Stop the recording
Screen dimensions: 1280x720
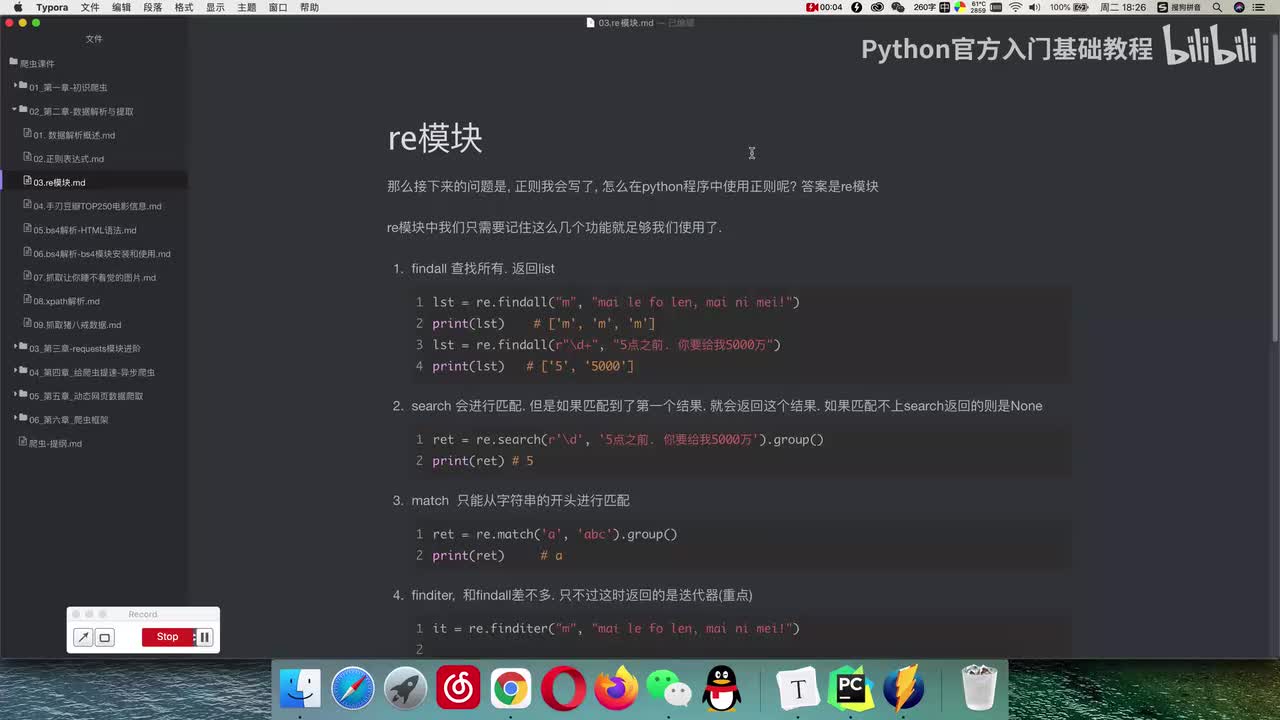tap(168, 637)
